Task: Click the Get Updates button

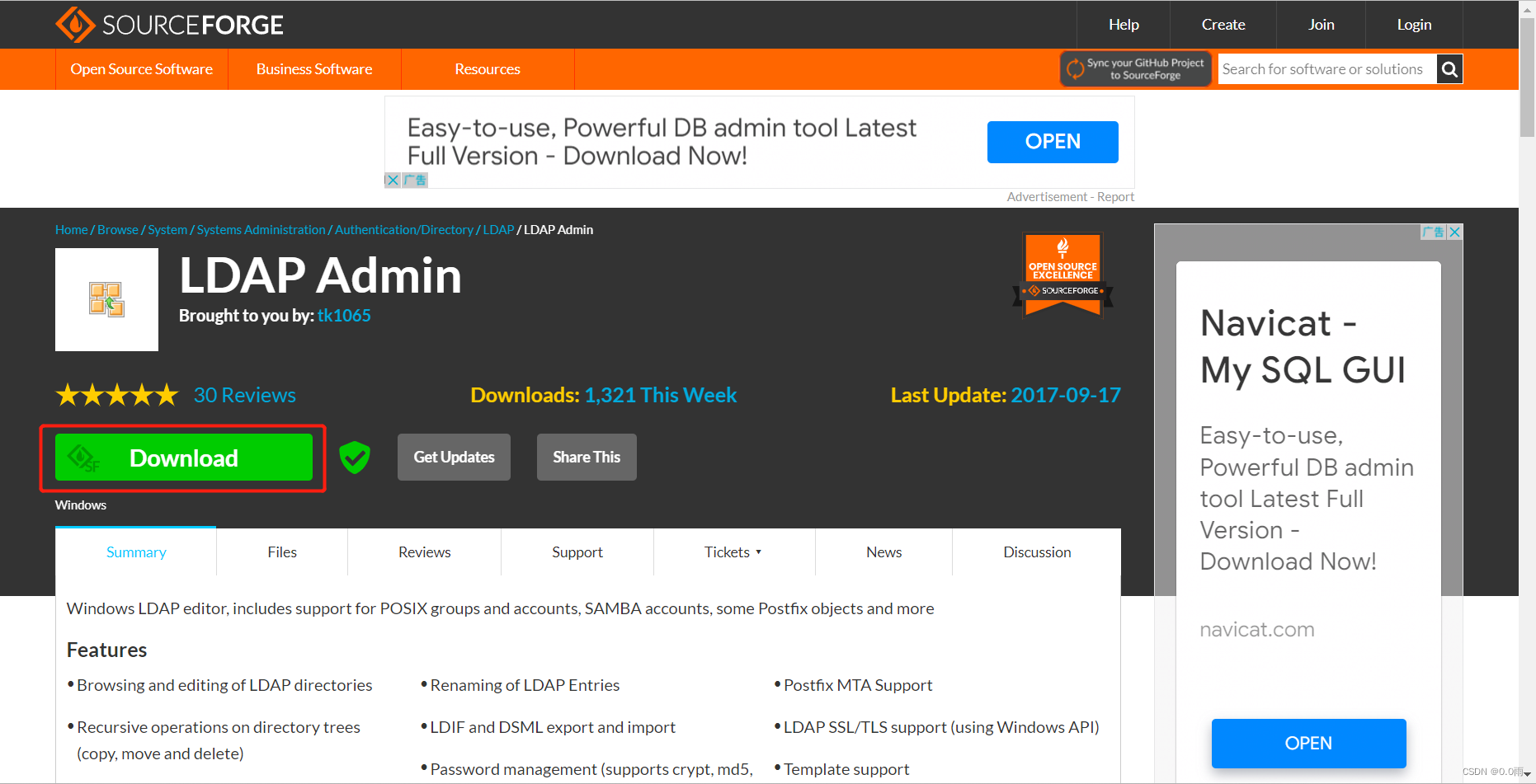Action: 453,457
